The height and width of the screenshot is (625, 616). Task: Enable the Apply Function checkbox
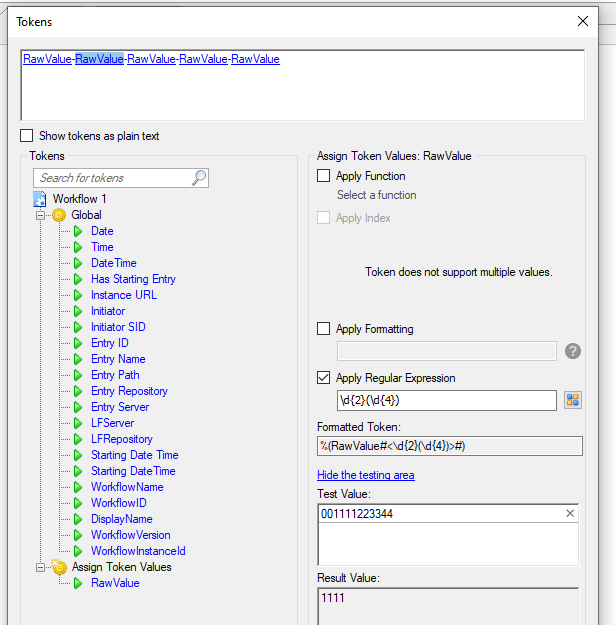click(323, 176)
